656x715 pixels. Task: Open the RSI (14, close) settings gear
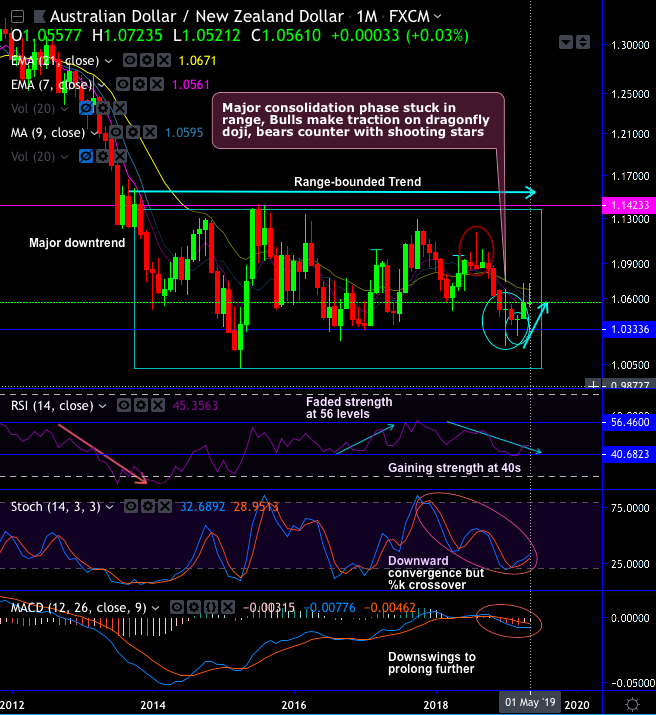(x=141, y=405)
